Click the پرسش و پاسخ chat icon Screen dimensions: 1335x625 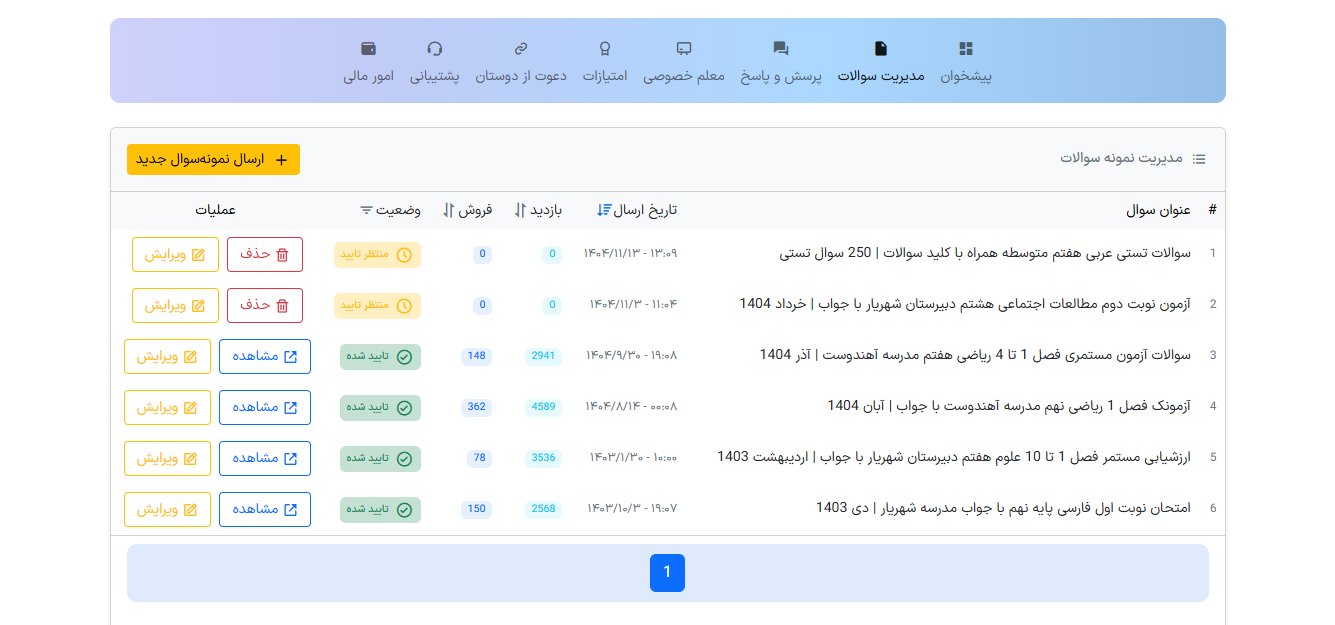781,48
